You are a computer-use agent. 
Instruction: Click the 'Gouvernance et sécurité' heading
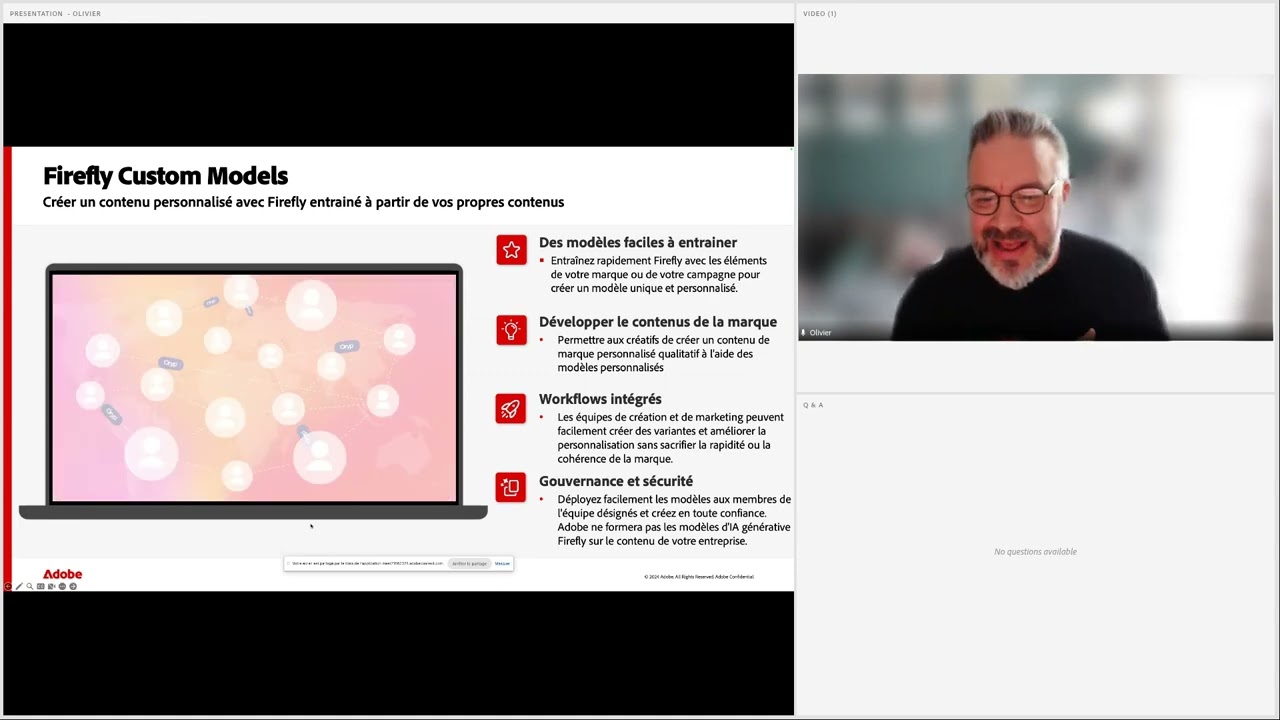(x=616, y=481)
